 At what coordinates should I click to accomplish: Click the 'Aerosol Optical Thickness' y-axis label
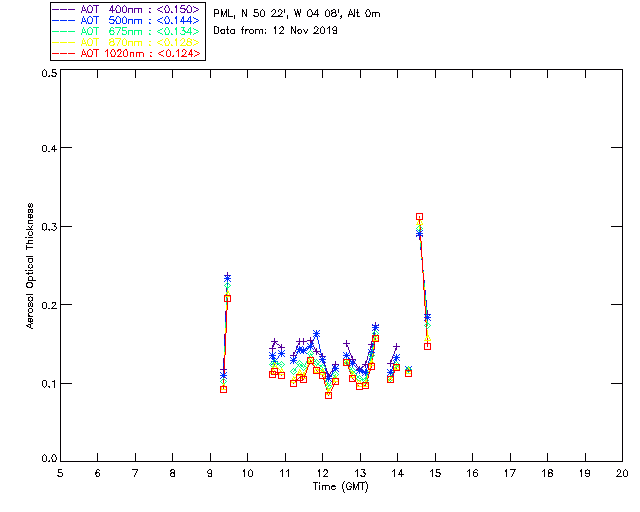[30, 266]
